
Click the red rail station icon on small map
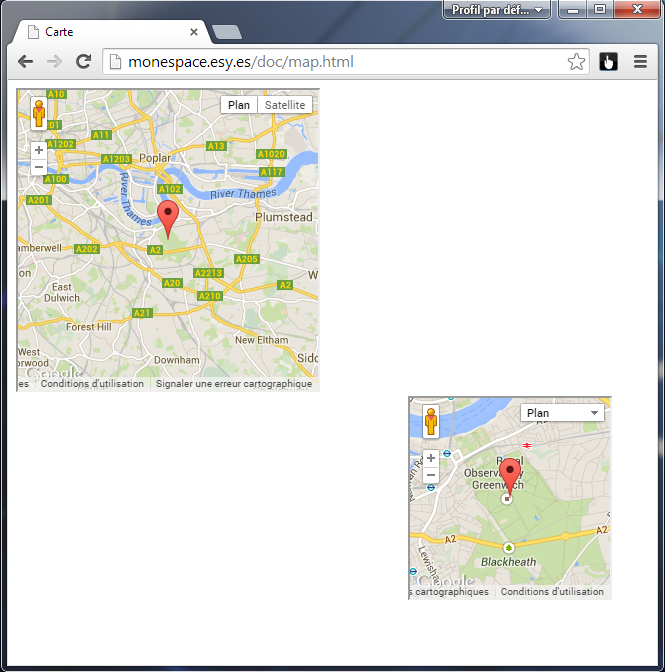[527, 446]
